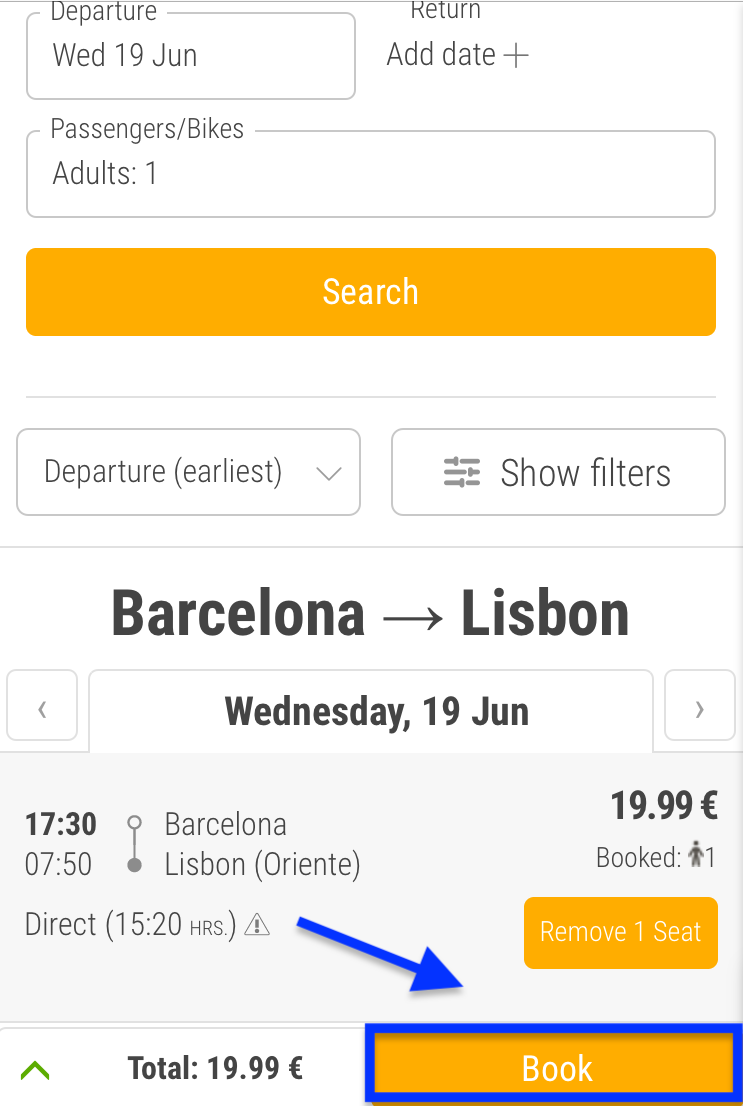This screenshot has height=1106, width=743.
Task: Click the plus icon beside Add date
Action: click(x=517, y=55)
